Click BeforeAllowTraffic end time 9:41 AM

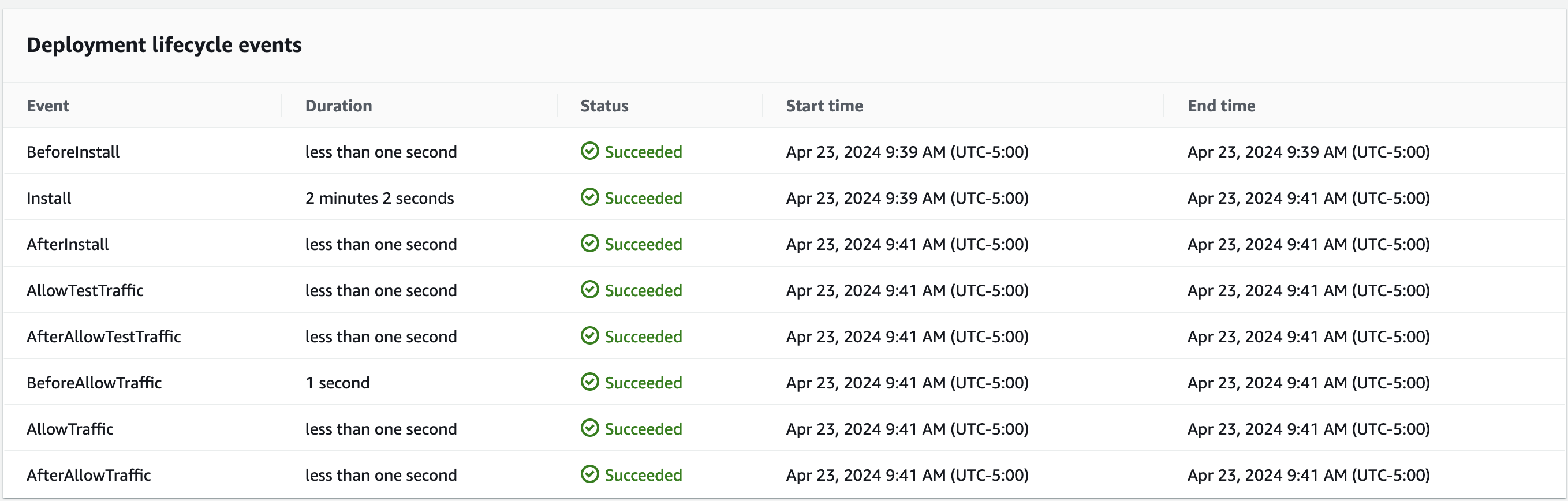1309,383
